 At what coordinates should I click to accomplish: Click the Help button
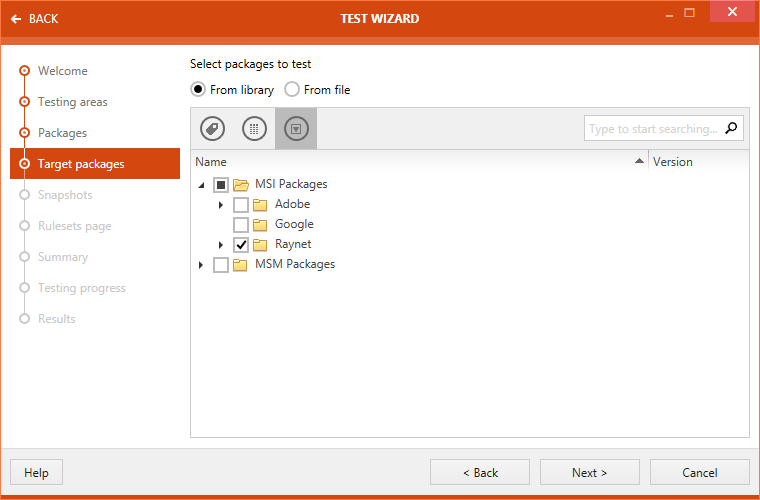[x=36, y=472]
